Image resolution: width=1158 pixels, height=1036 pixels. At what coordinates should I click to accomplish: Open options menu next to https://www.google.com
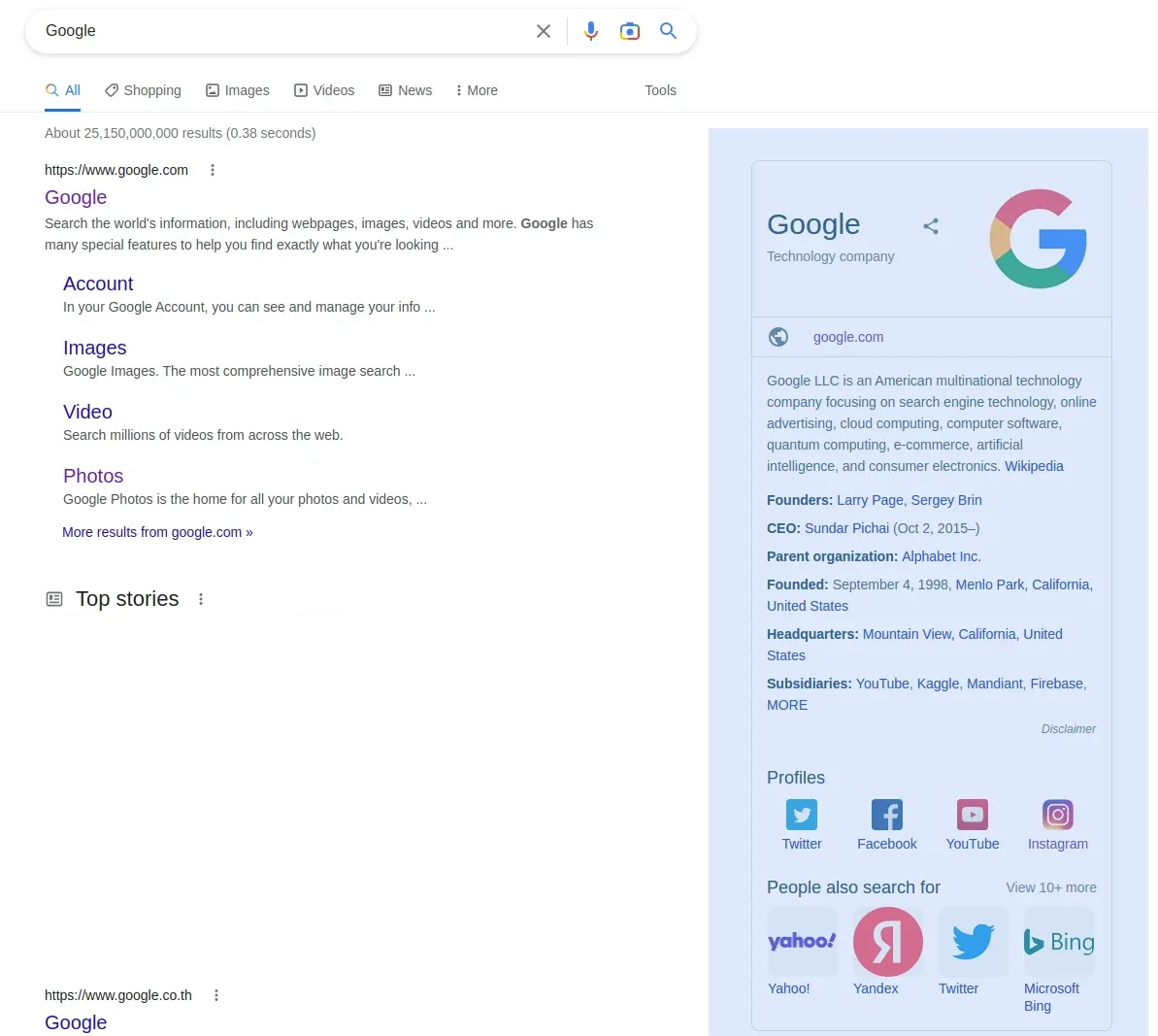pyautogui.click(x=213, y=170)
